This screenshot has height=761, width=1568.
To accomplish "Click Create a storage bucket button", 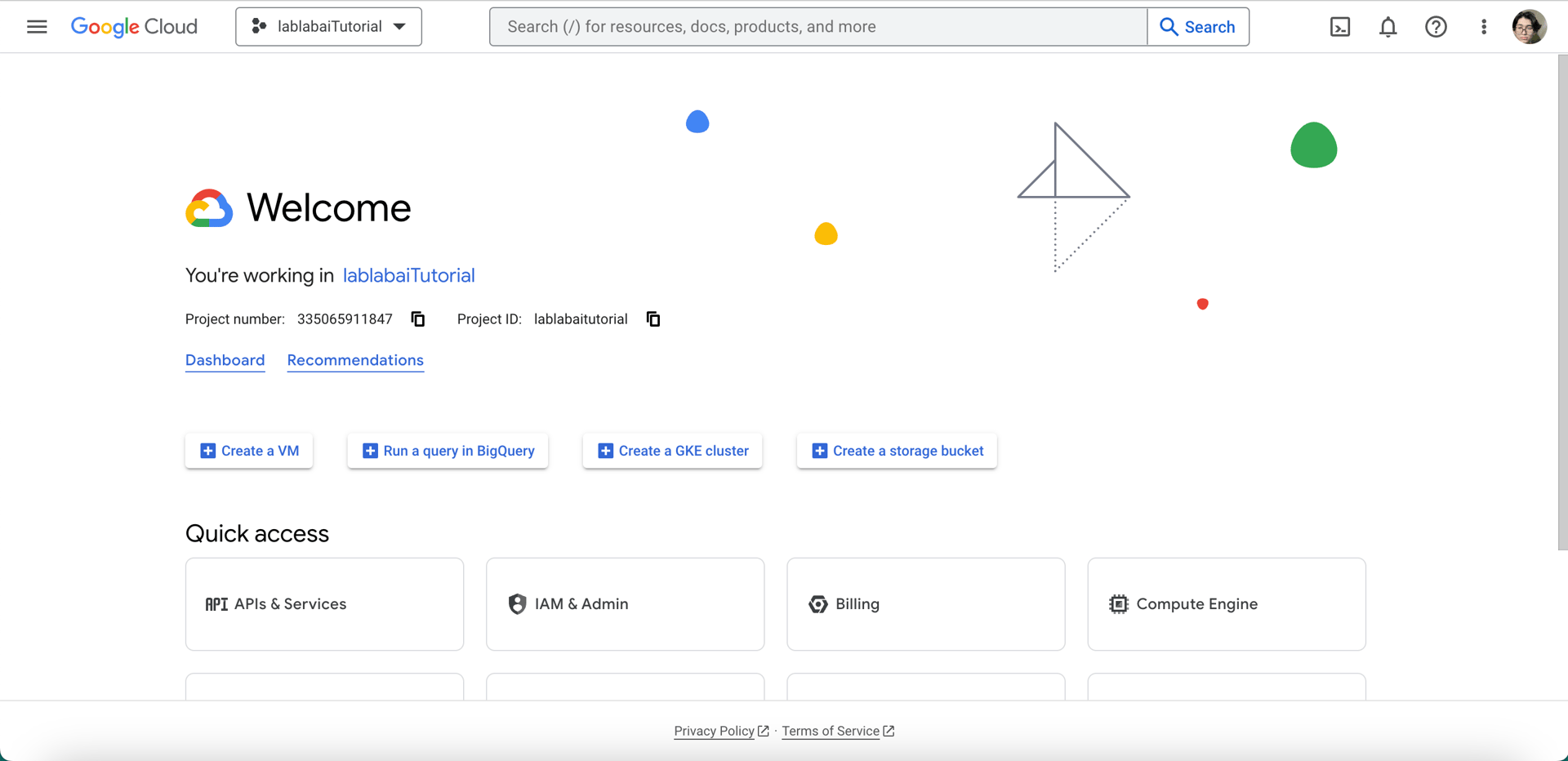I will (897, 451).
